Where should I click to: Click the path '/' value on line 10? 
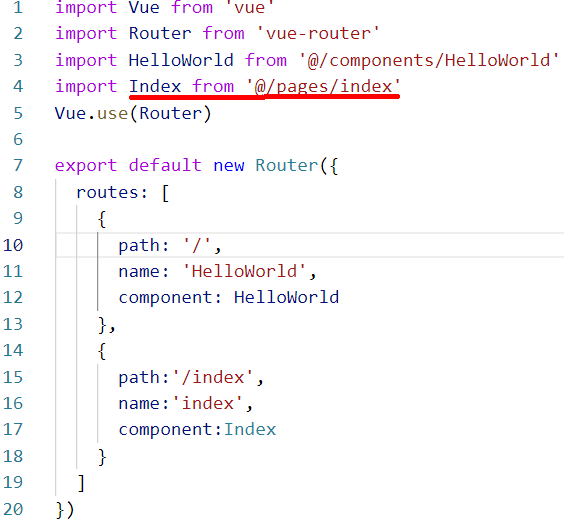[x=197, y=245]
